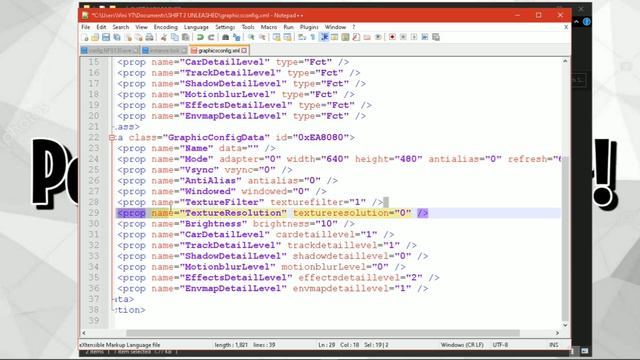Click the horizontal scrollbar left arrow

pyautogui.click(x=84, y=333)
